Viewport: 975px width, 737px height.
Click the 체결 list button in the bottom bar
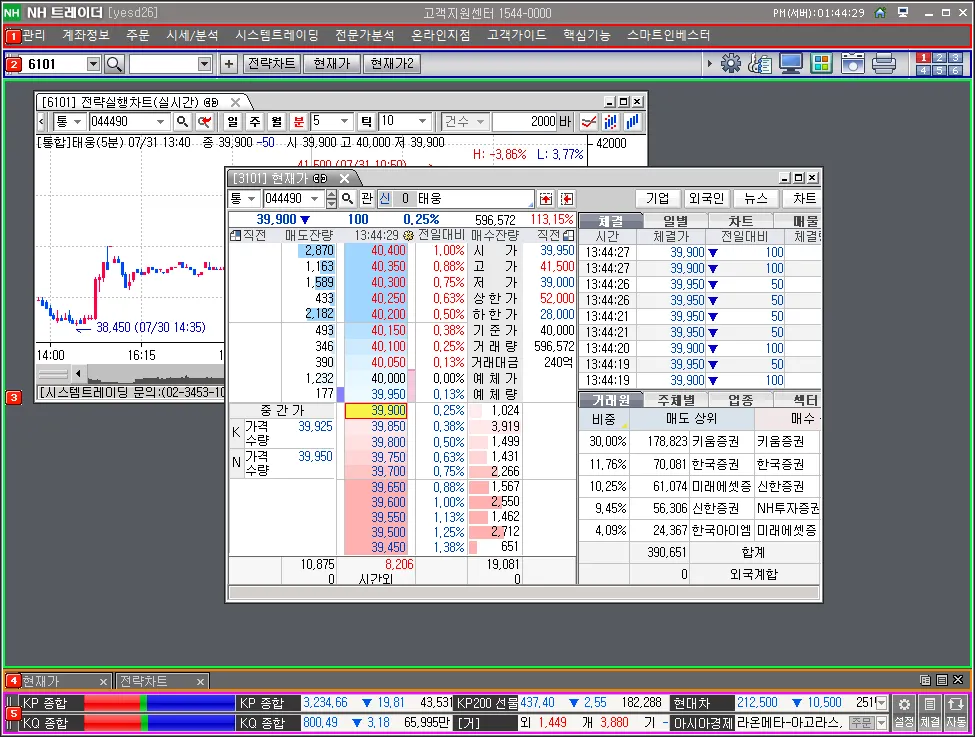930,712
